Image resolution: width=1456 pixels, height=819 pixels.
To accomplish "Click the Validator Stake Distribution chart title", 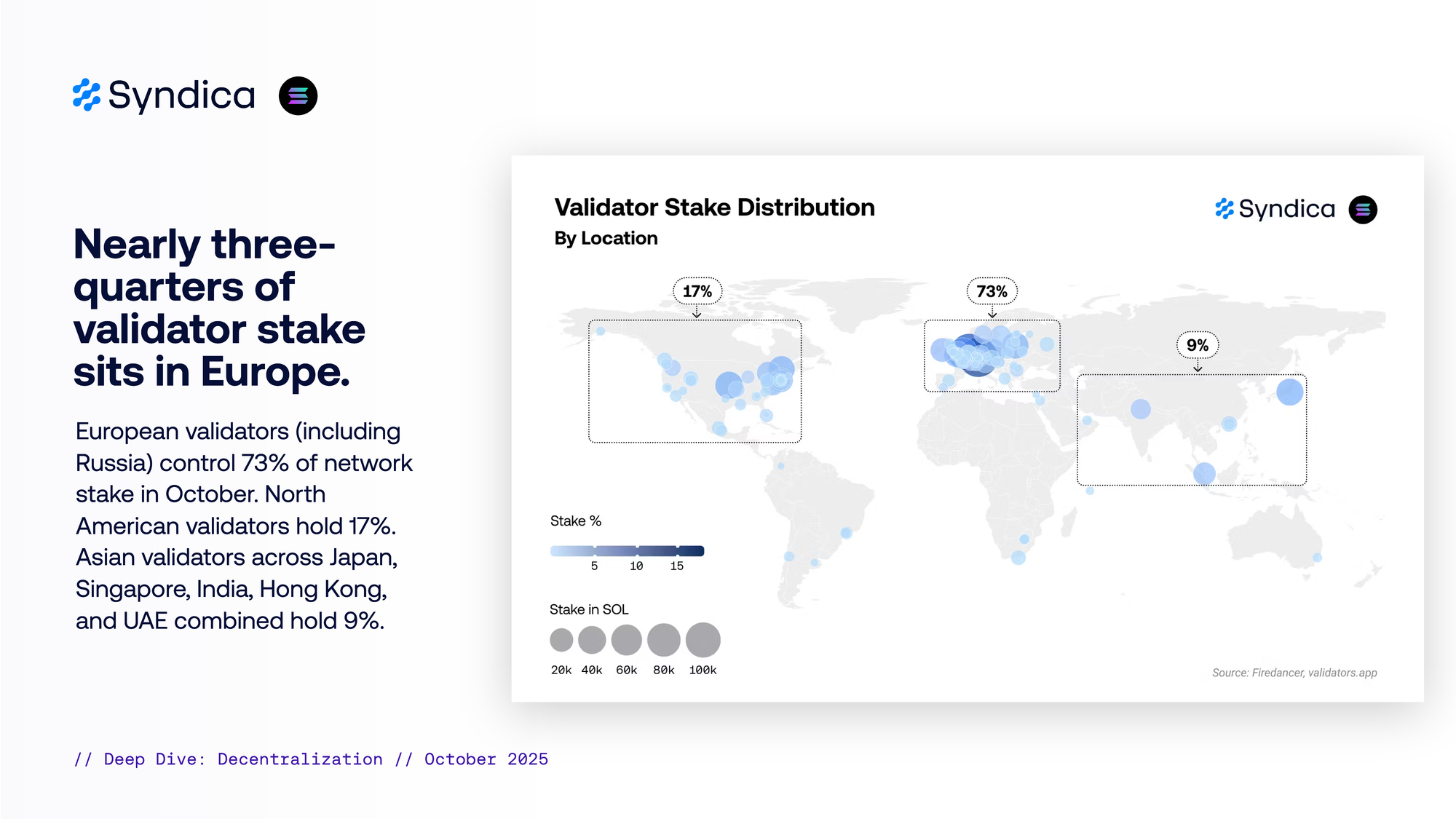I will pyautogui.click(x=714, y=207).
